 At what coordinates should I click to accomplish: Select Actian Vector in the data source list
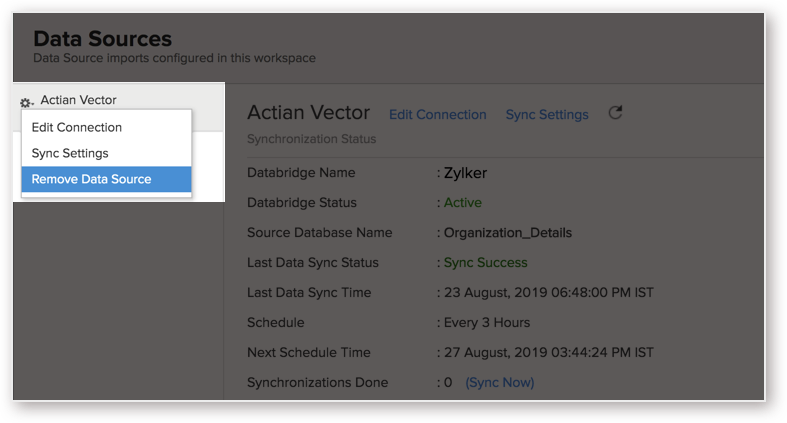click(78, 100)
